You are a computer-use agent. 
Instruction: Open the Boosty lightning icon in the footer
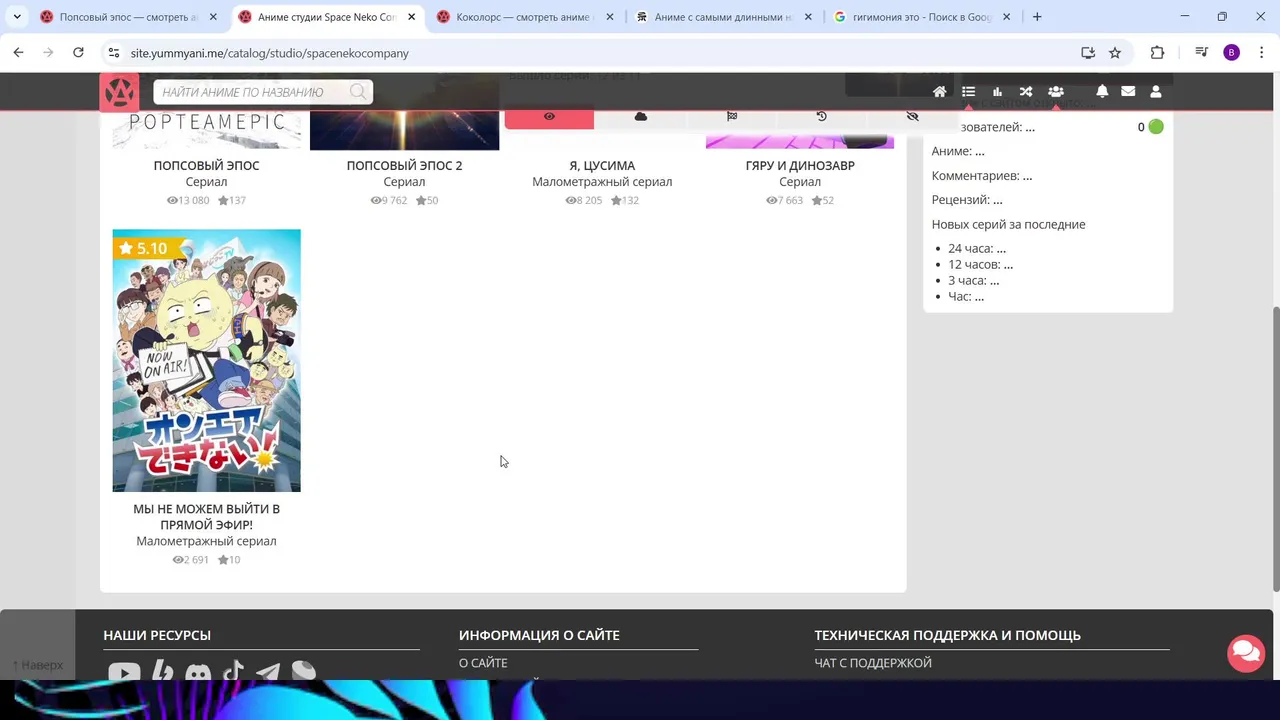click(162, 672)
